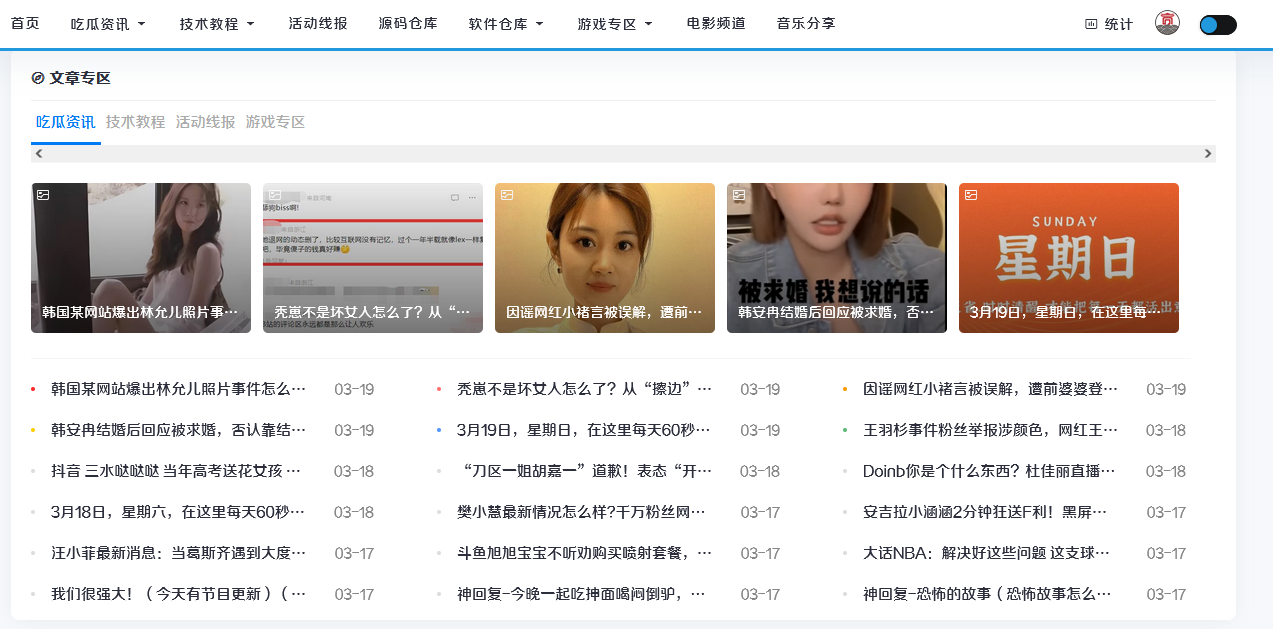Open the 统计 link

1109,24
